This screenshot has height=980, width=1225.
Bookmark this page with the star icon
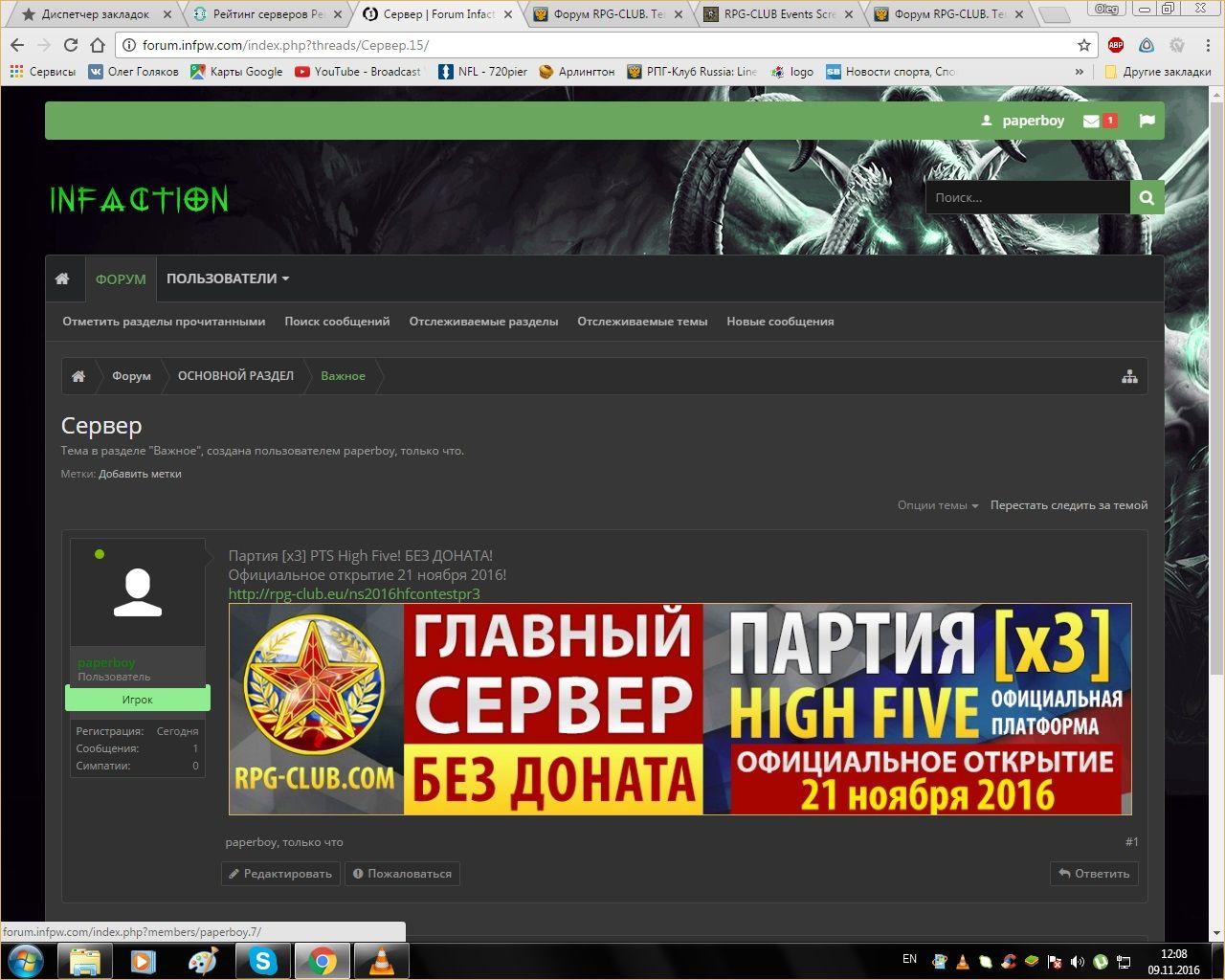pyautogui.click(x=1083, y=45)
